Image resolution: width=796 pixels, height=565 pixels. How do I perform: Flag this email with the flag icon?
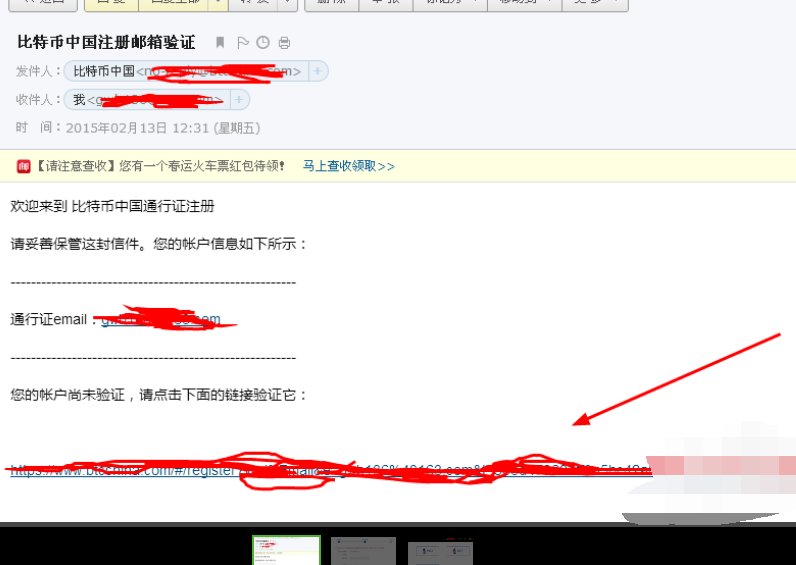point(243,43)
